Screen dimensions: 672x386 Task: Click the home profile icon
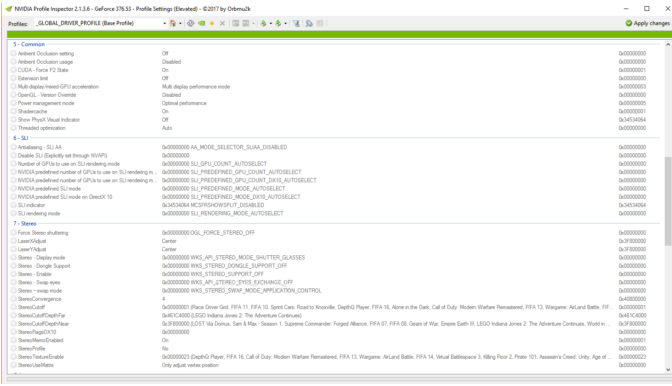click(173, 23)
